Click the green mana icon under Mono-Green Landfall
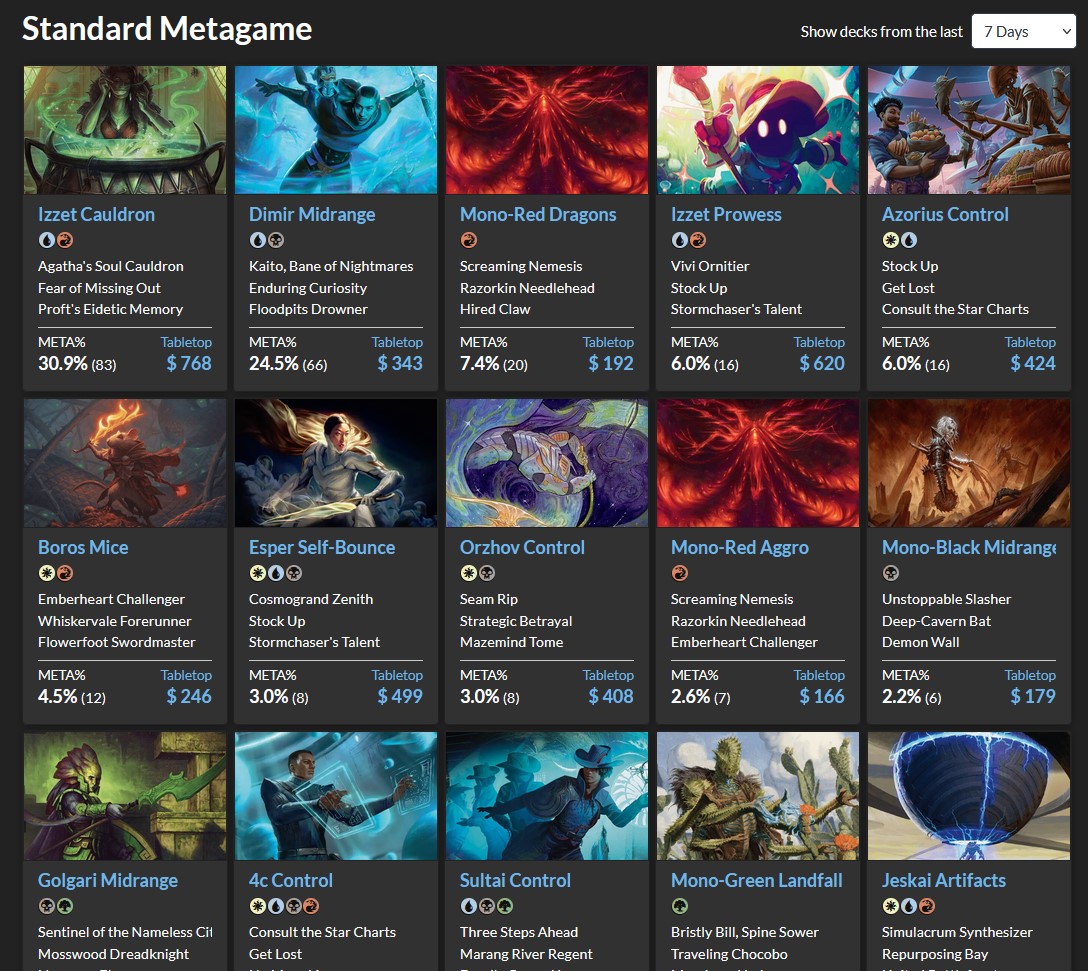The width and height of the screenshot is (1088, 971). click(x=679, y=906)
